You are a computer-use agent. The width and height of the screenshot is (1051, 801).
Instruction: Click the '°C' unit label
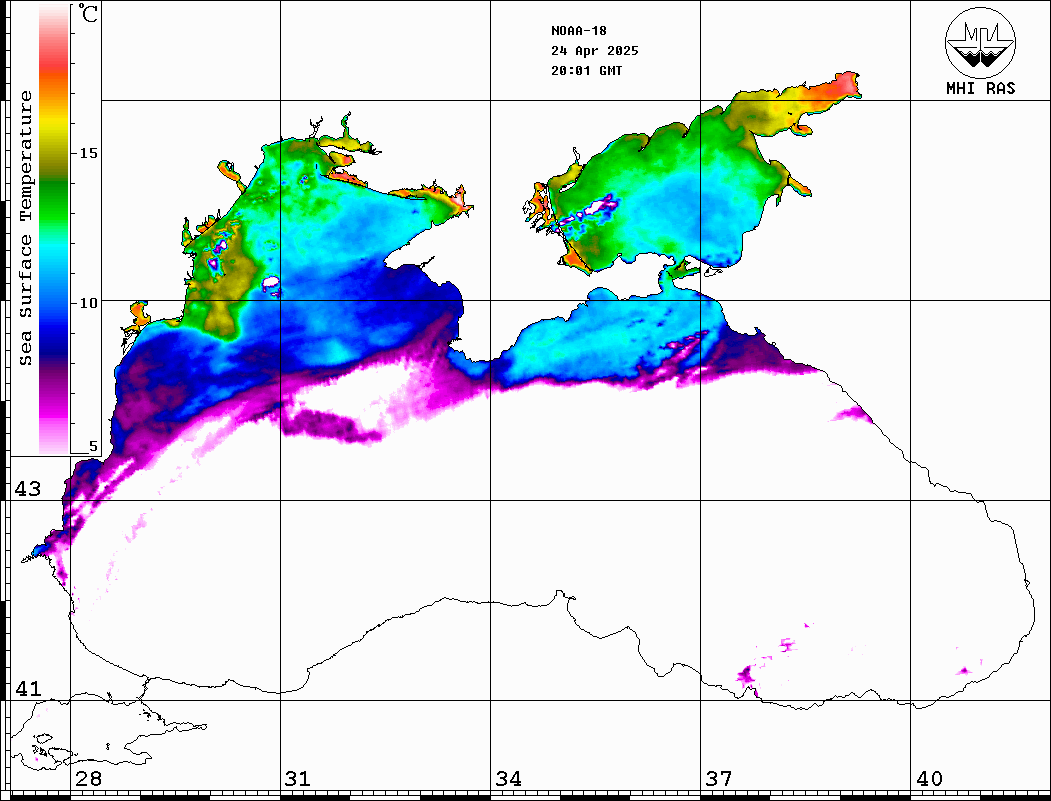click(x=88, y=13)
